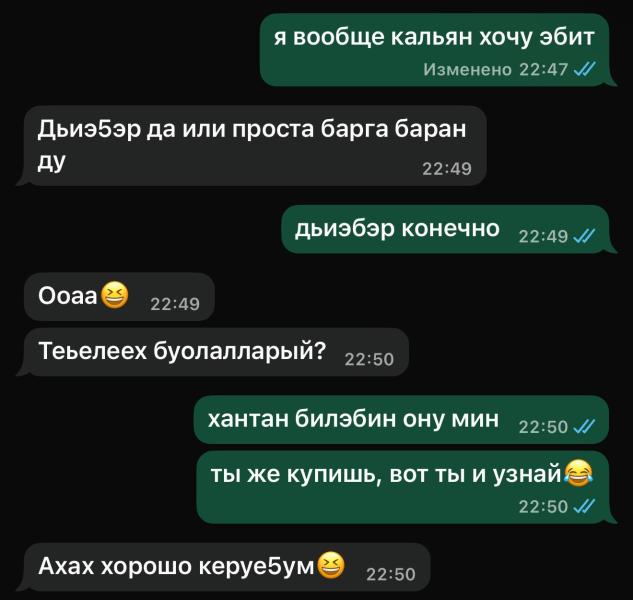Click the laughing emoji after 'керуе5ум'
Image resolution: width=633 pixels, height=600 pixels.
point(331,565)
